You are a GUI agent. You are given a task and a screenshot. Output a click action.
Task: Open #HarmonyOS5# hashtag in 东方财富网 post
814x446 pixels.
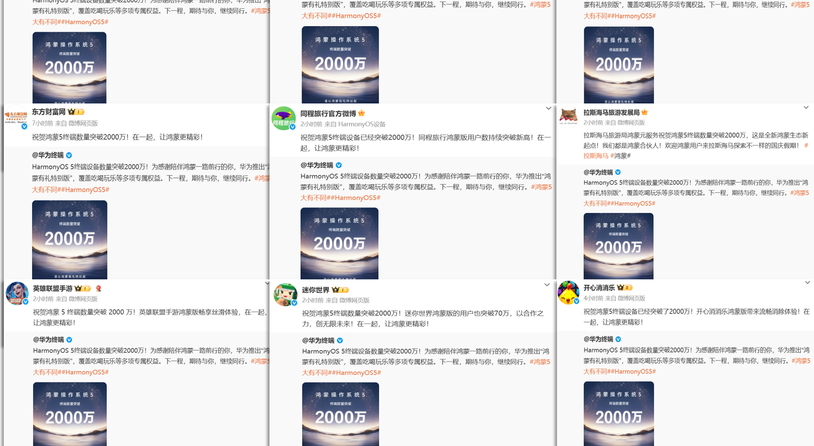[x=83, y=190]
